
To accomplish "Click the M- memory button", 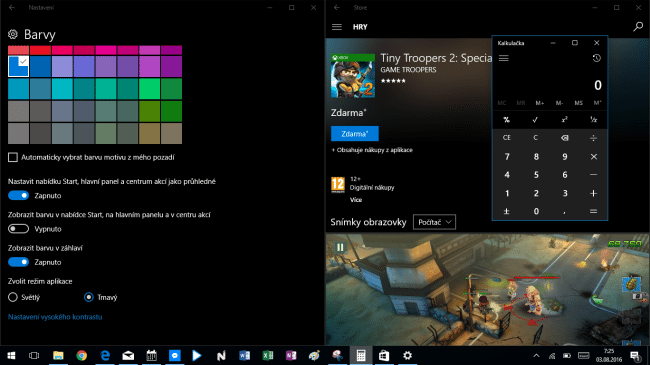I will (x=559, y=103).
